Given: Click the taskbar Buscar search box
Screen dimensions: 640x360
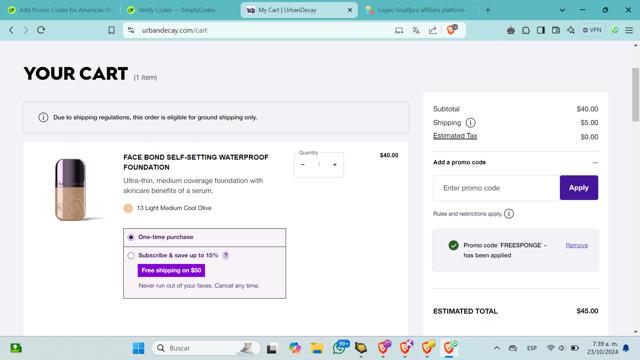Looking at the screenshot, I should (x=206, y=348).
